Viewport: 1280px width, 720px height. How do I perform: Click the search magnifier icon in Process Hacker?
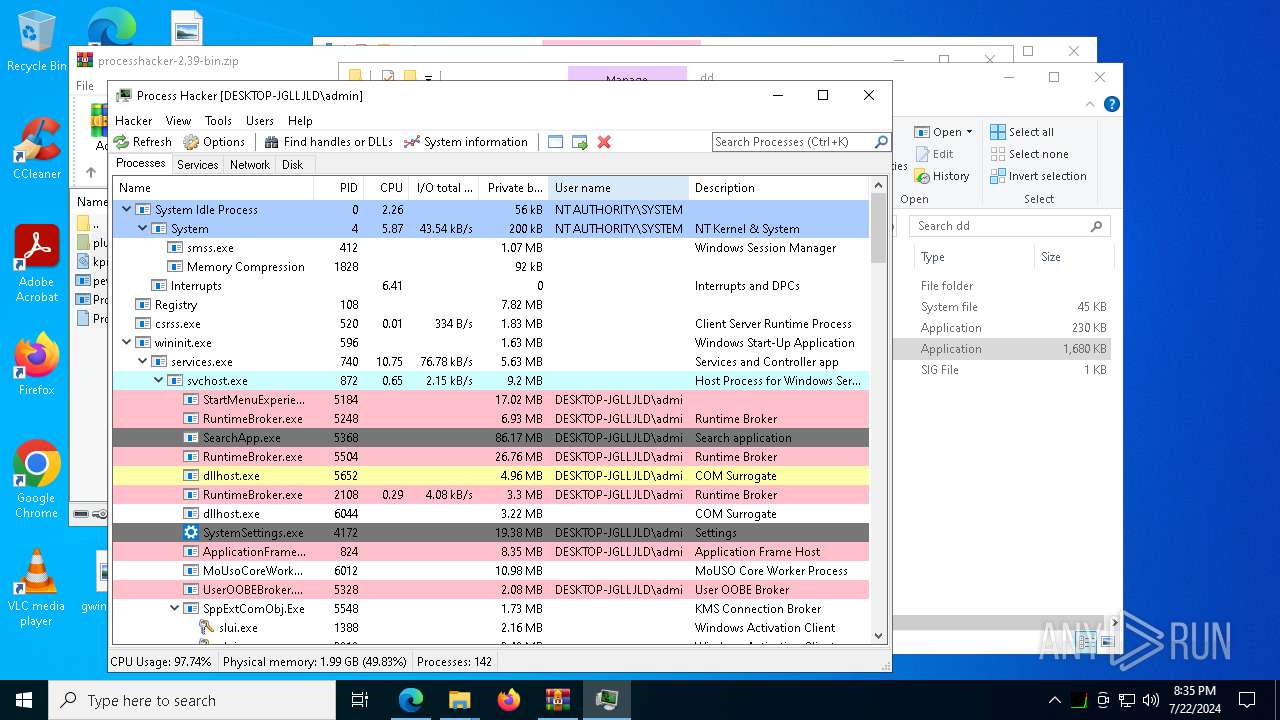click(x=880, y=142)
